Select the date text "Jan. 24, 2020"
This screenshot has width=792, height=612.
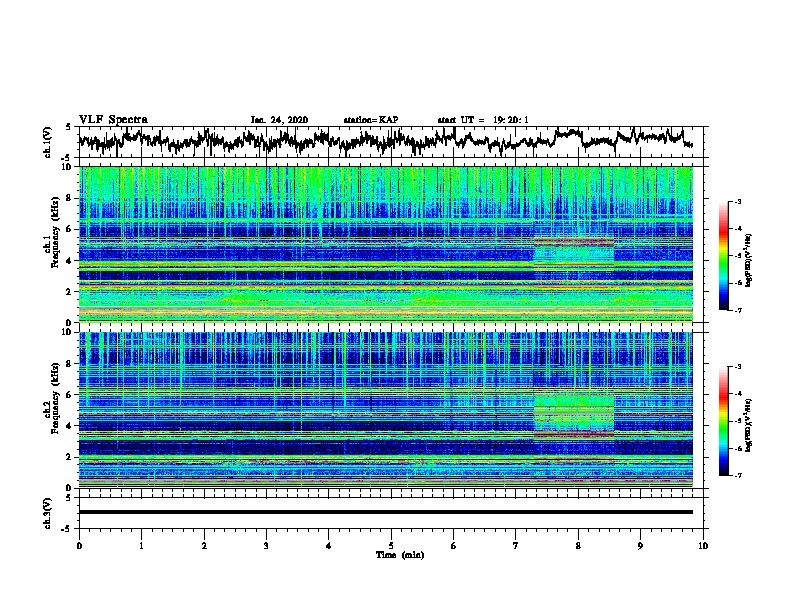pyautogui.click(x=279, y=120)
